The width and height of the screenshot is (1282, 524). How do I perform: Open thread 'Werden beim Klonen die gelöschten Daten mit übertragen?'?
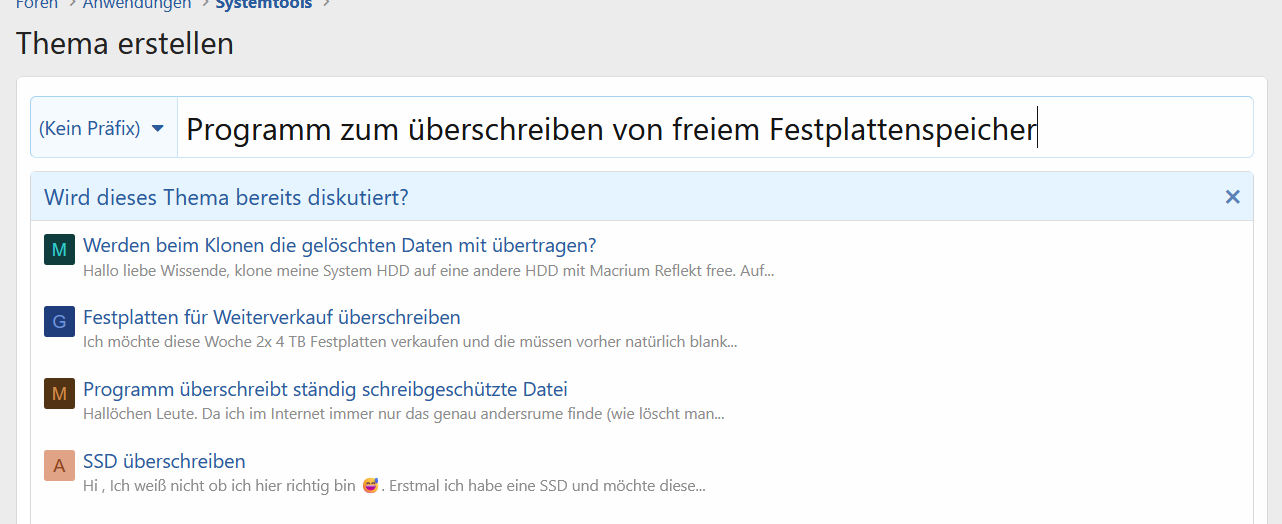point(339,245)
